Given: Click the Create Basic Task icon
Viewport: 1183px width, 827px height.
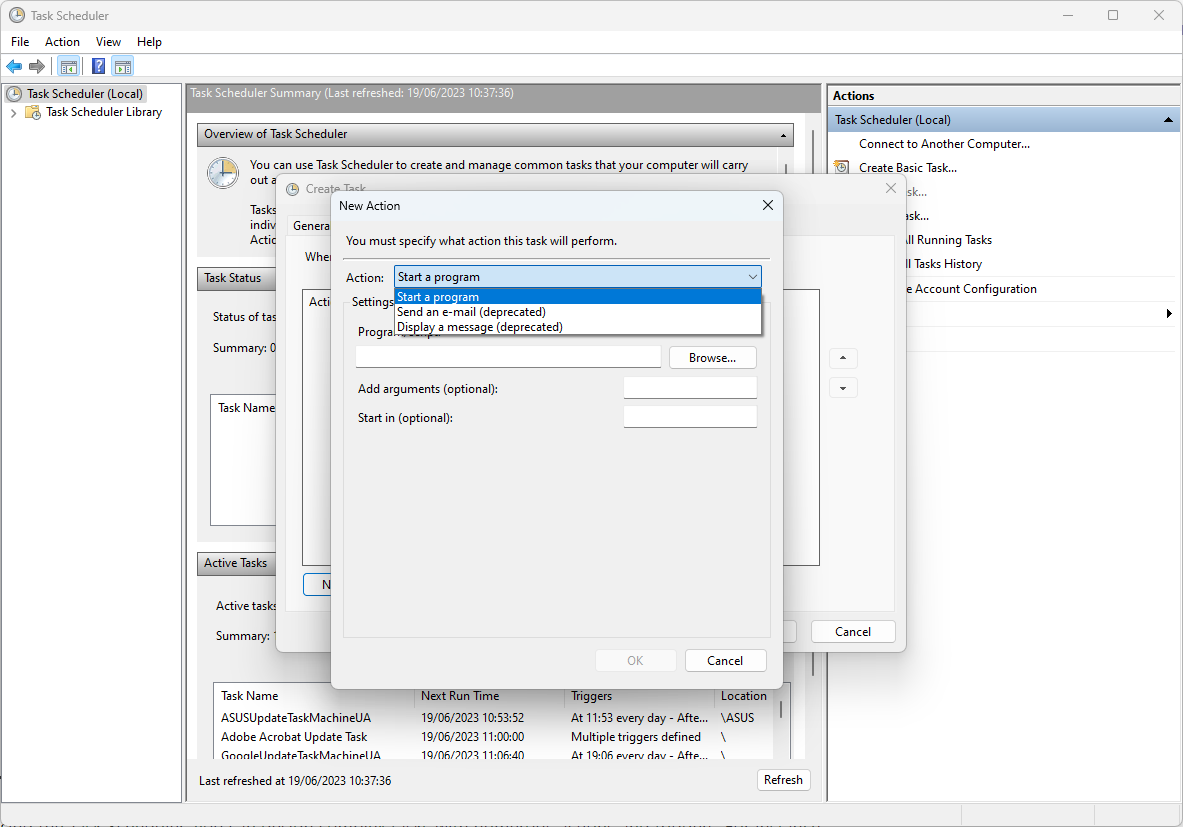Looking at the screenshot, I should click(842, 168).
